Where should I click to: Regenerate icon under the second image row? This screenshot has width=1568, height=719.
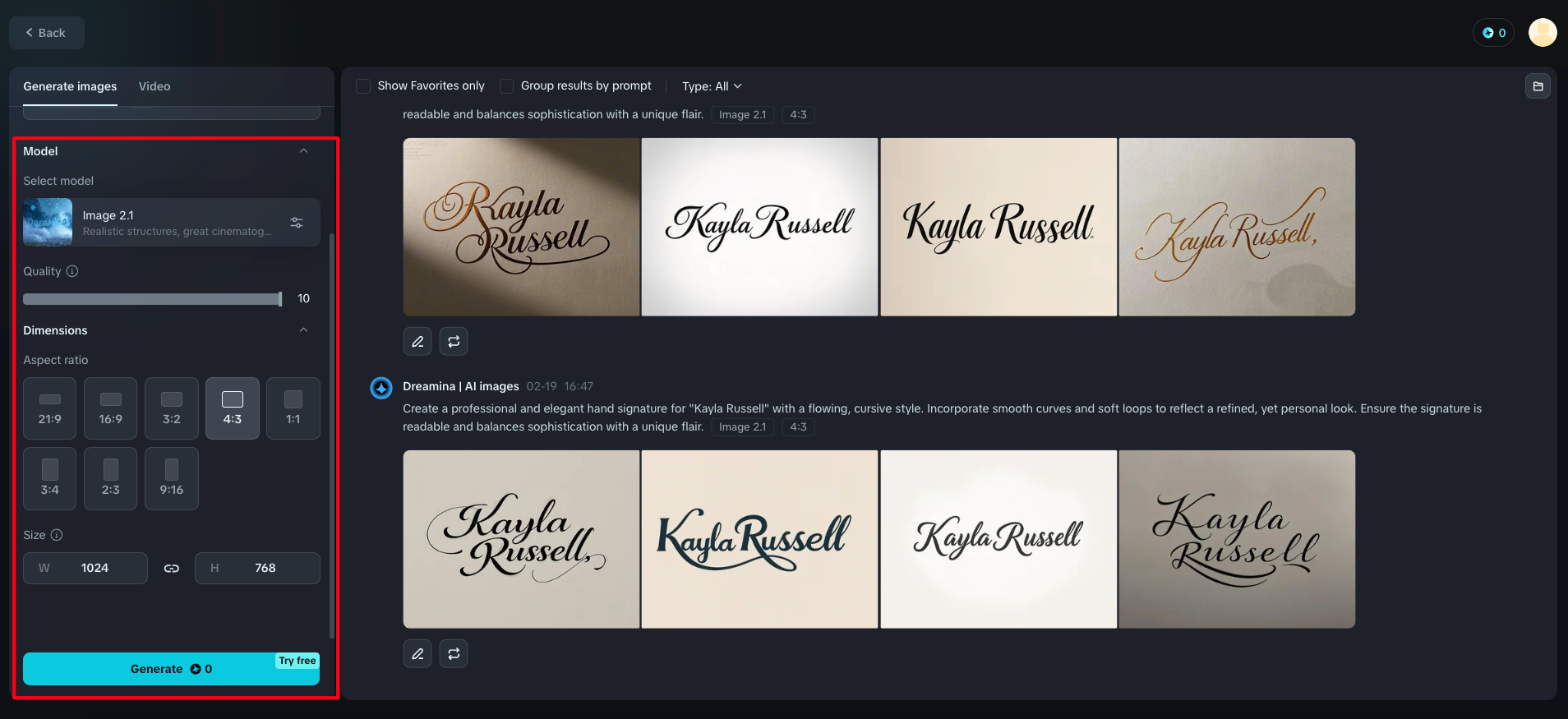(454, 653)
